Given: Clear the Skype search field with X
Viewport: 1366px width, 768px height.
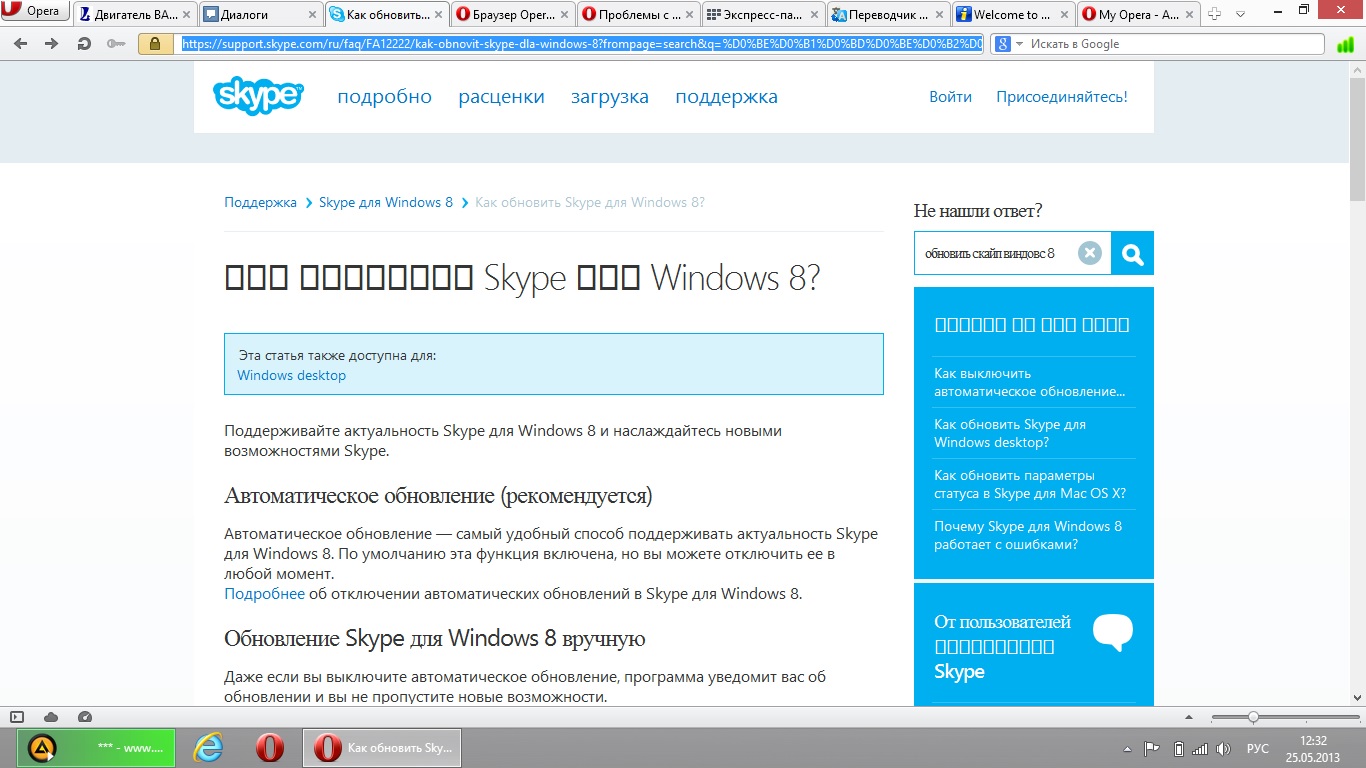Looking at the screenshot, I should pos(1090,253).
